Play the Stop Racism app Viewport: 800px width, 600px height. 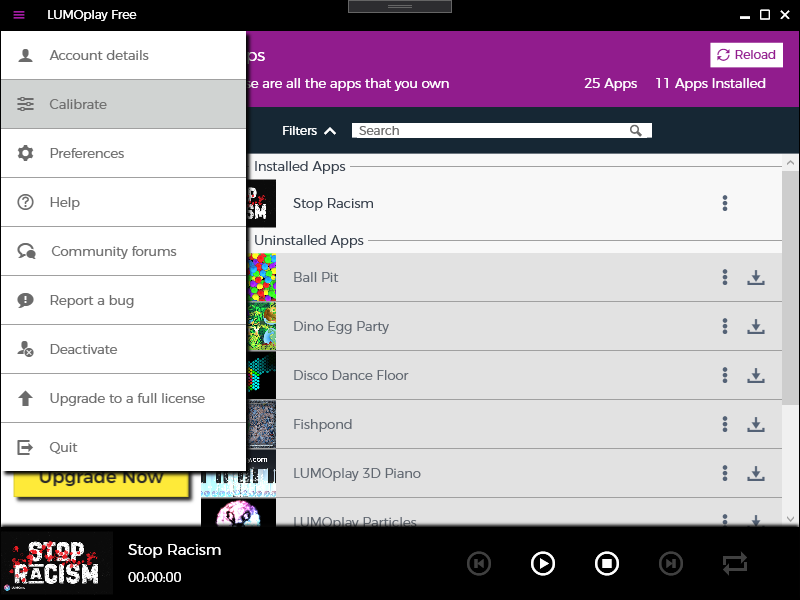click(x=542, y=564)
